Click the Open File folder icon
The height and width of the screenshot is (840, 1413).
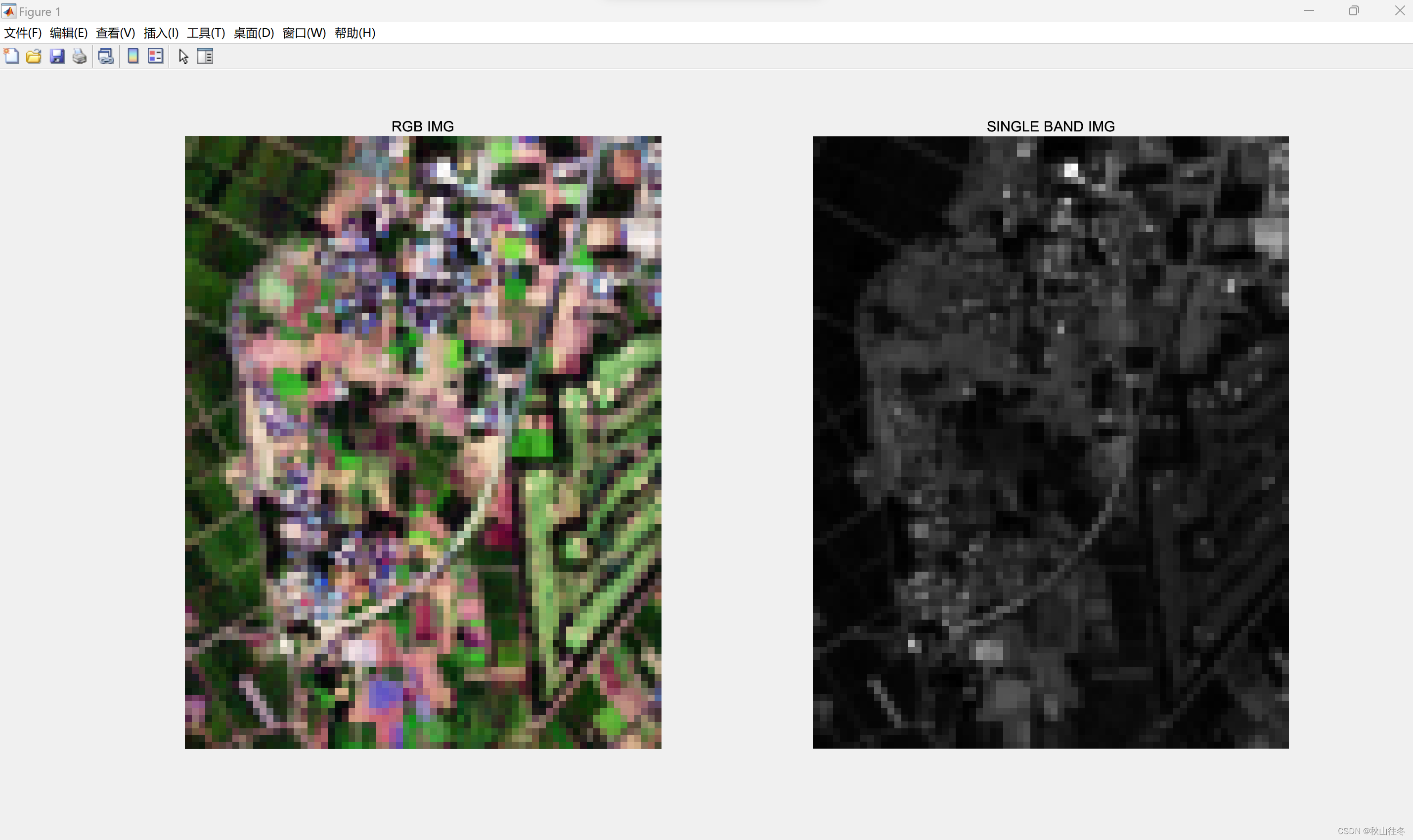coord(34,56)
